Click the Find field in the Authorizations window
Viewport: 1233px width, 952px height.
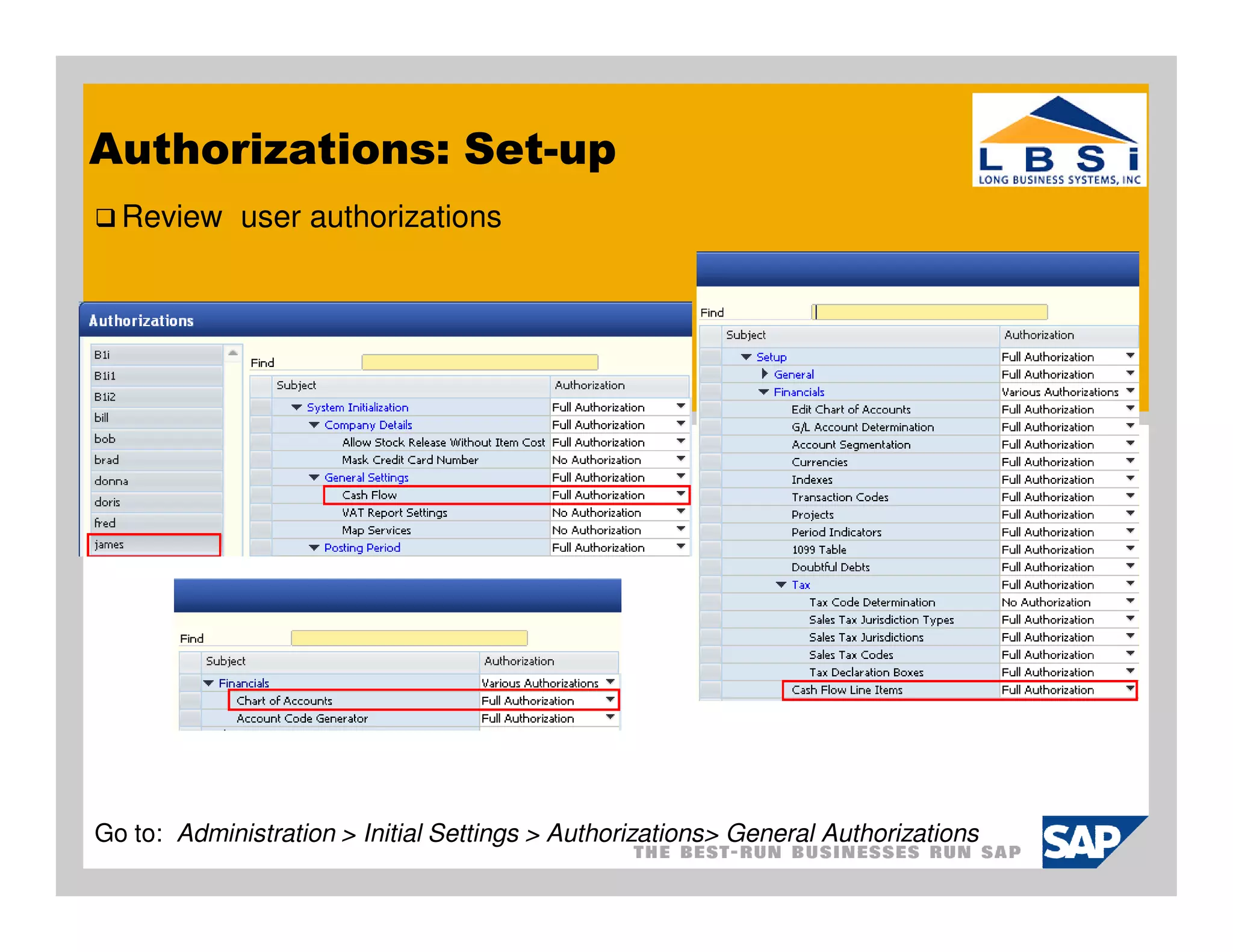pyautogui.click(x=480, y=362)
